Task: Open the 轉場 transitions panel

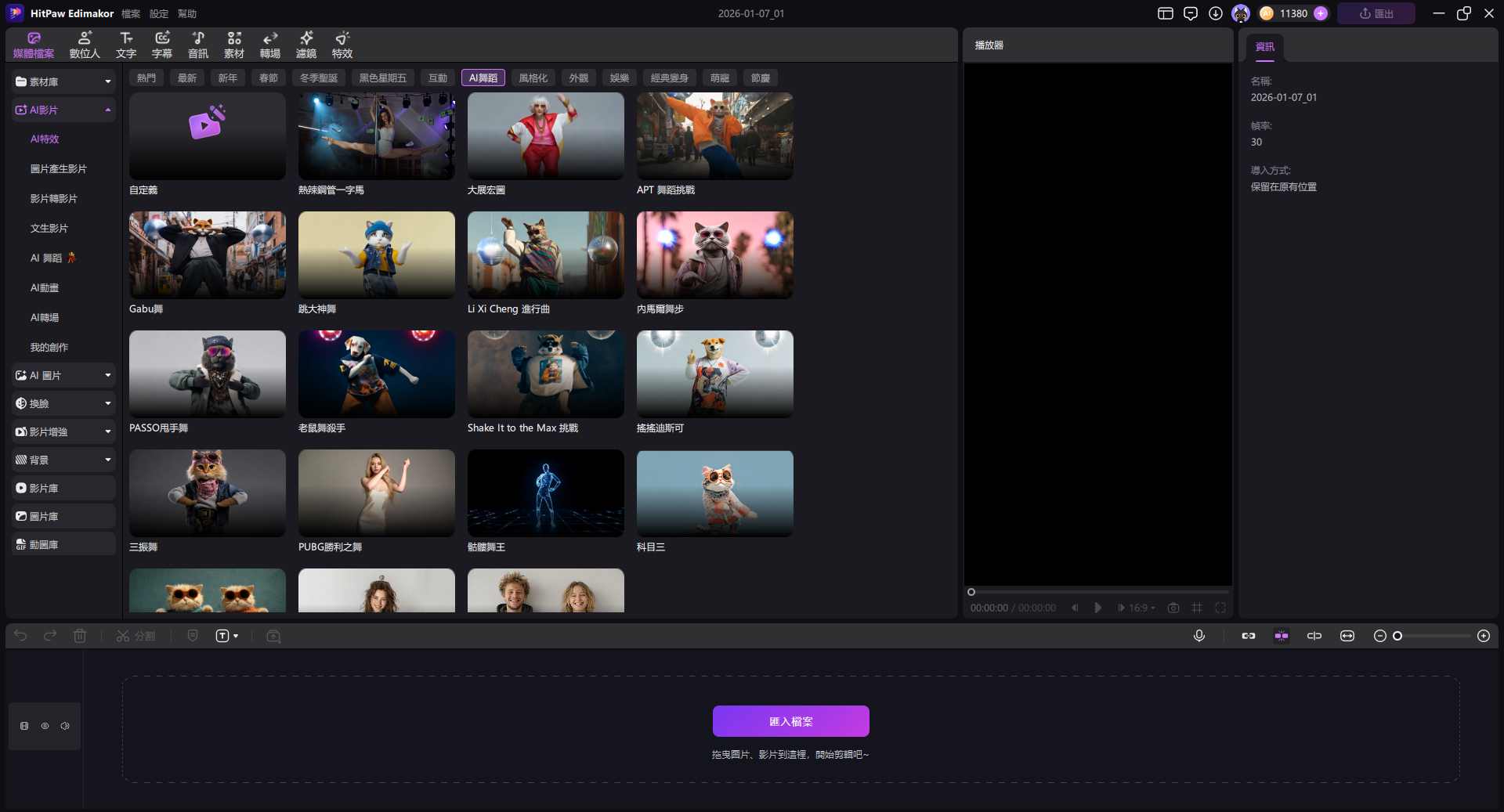Action: coord(269,45)
